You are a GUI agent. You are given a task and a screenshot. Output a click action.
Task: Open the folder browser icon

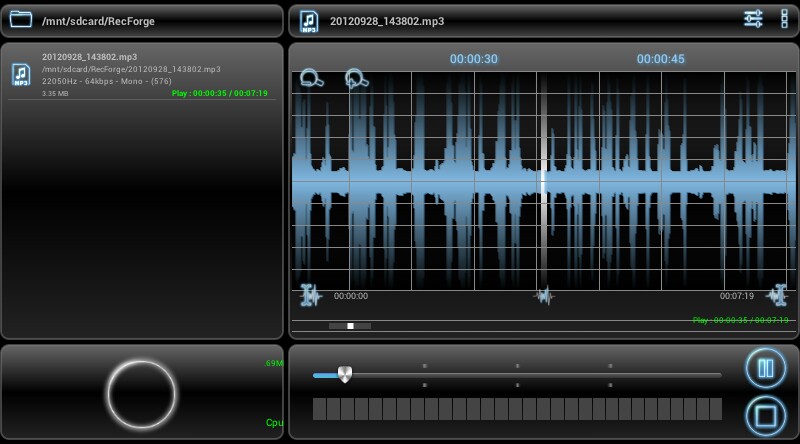tap(20, 20)
